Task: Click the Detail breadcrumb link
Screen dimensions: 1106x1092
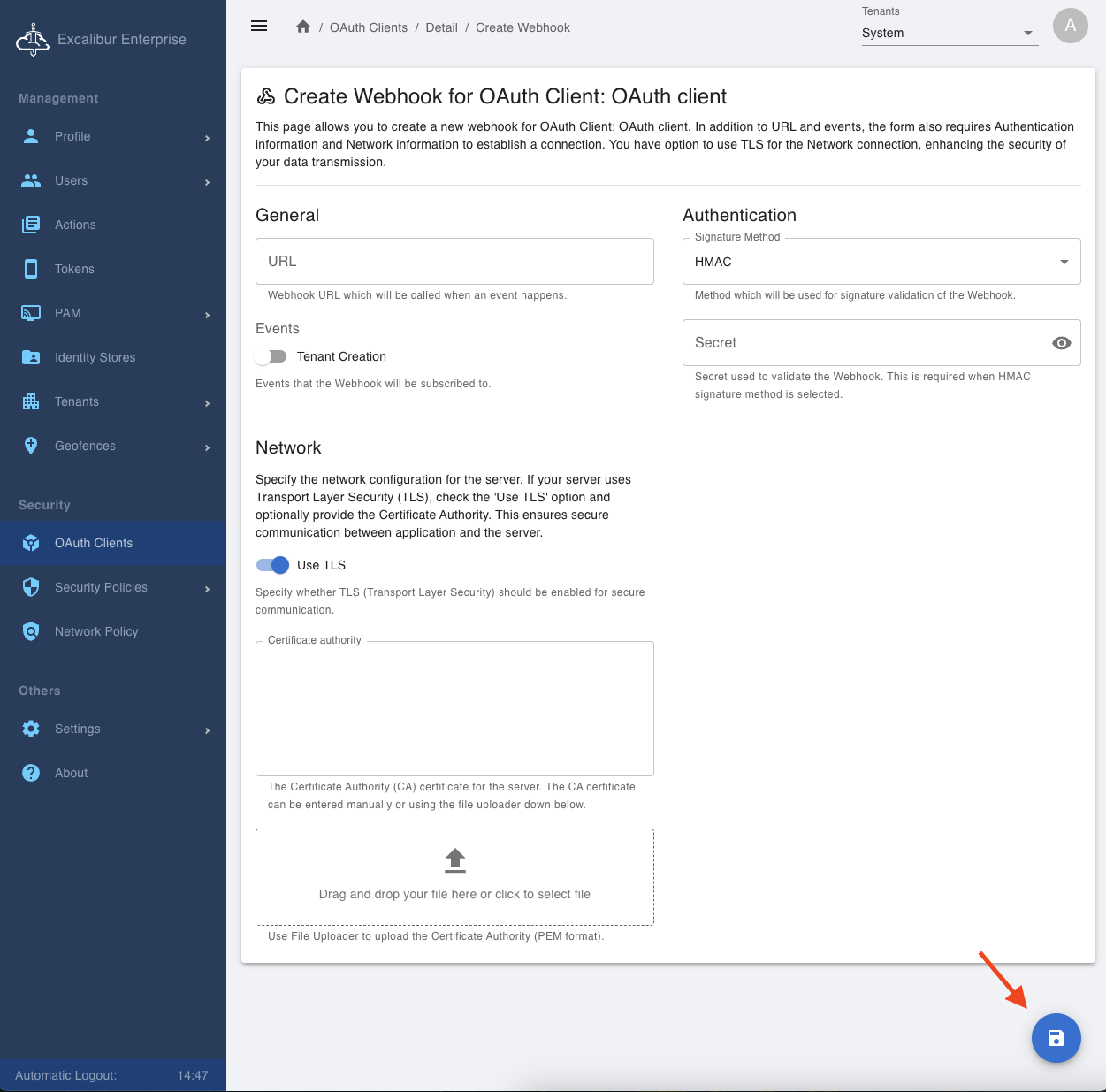Action: coord(441,27)
